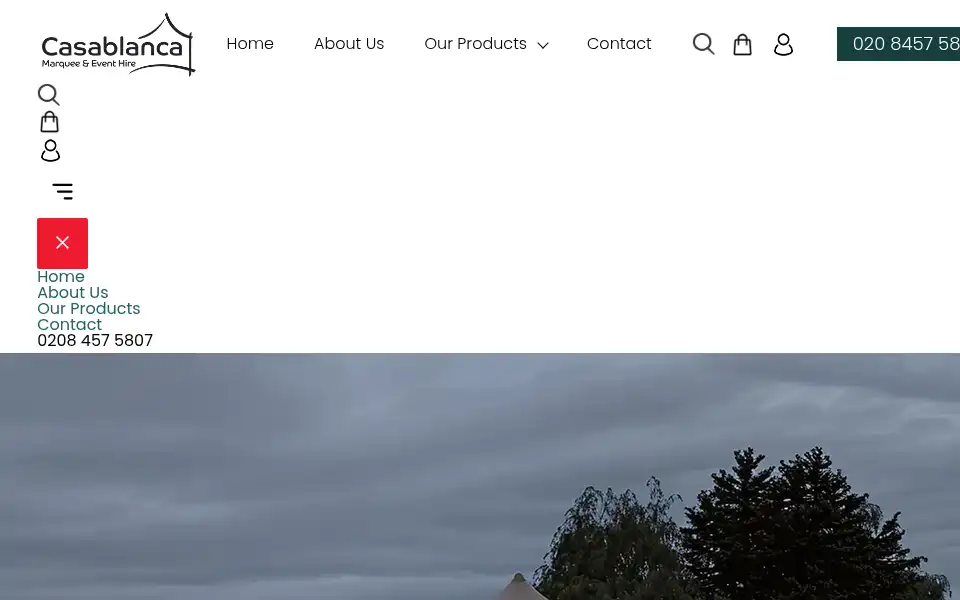Screen dimensions: 960x600
Task: Click the green Our Products link in mobile menu
Action: [x=89, y=309]
